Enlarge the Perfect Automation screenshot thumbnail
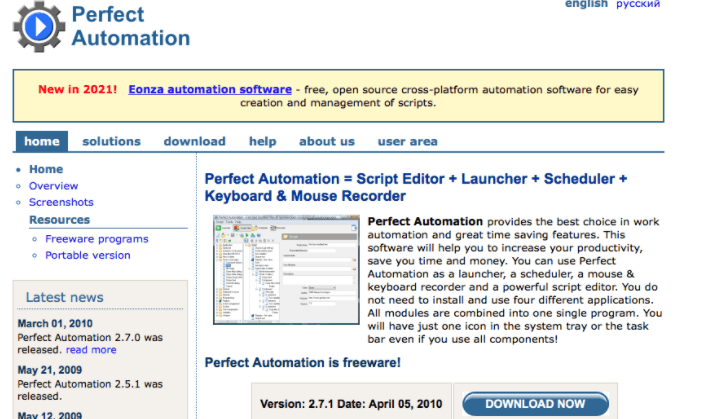 point(286,269)
